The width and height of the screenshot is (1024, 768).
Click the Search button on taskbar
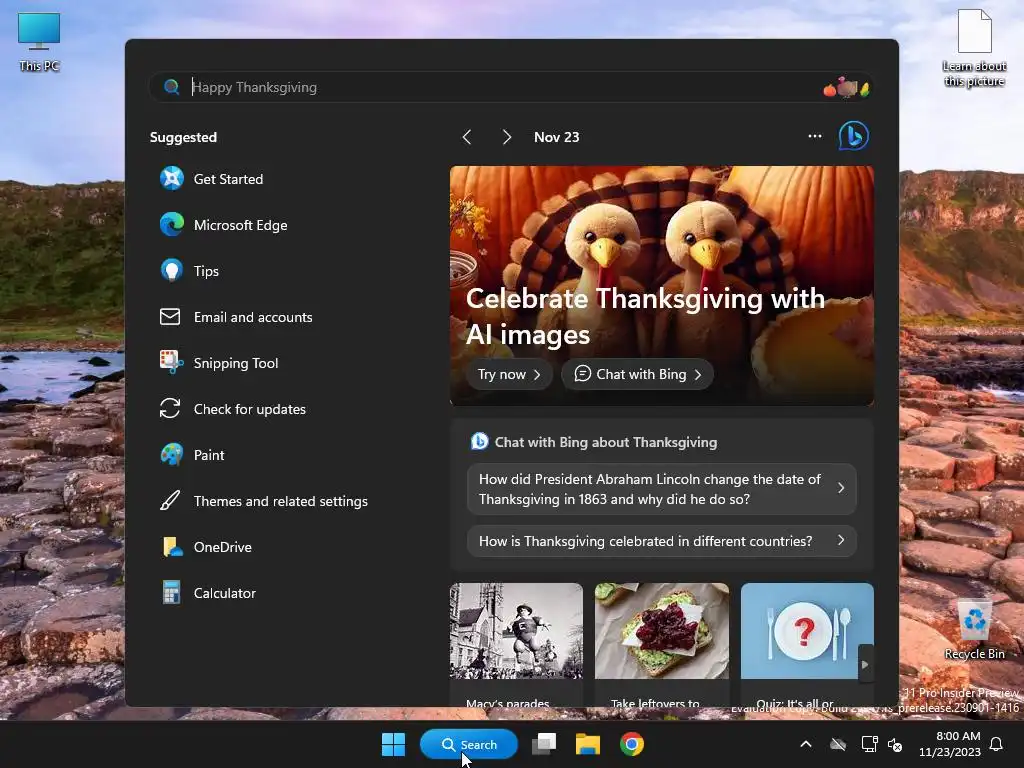[469, 744]
